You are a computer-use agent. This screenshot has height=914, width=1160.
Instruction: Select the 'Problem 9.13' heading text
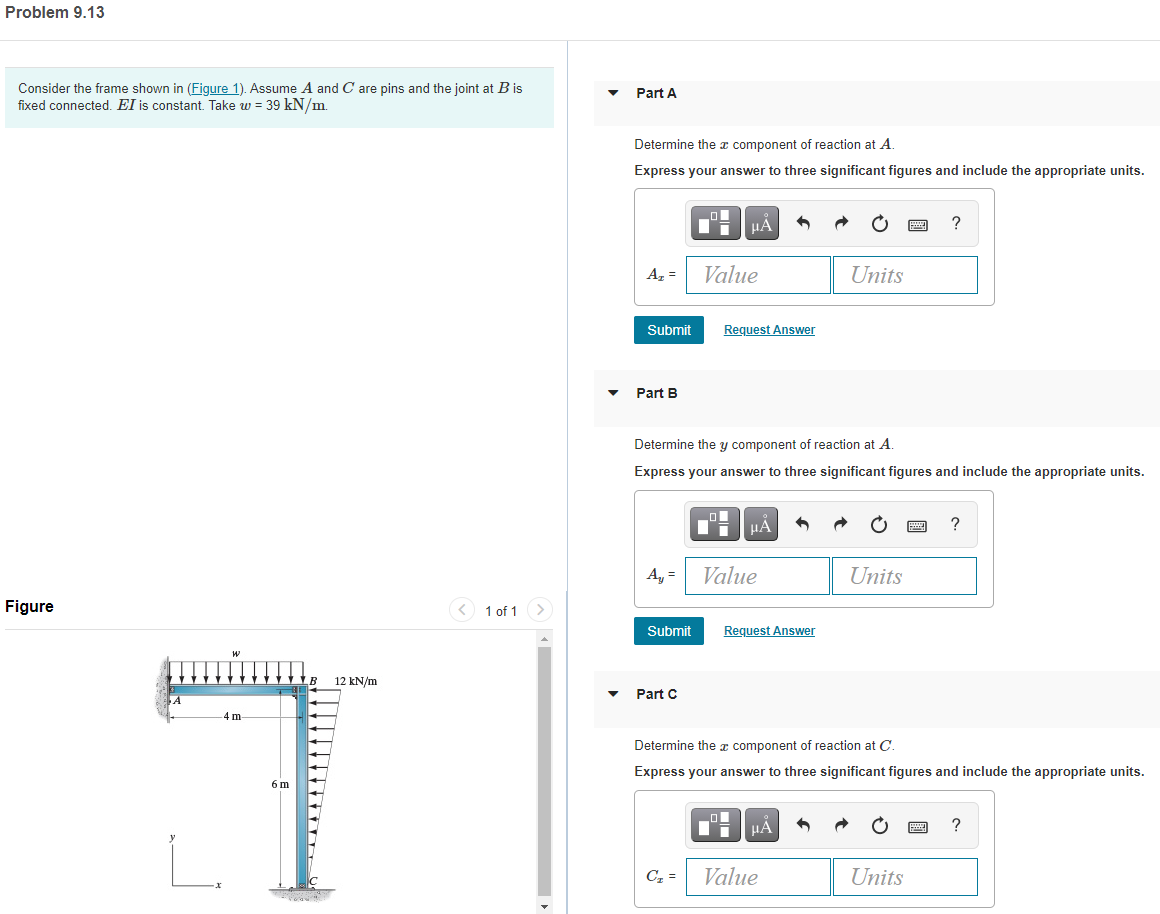coord(55,13)
